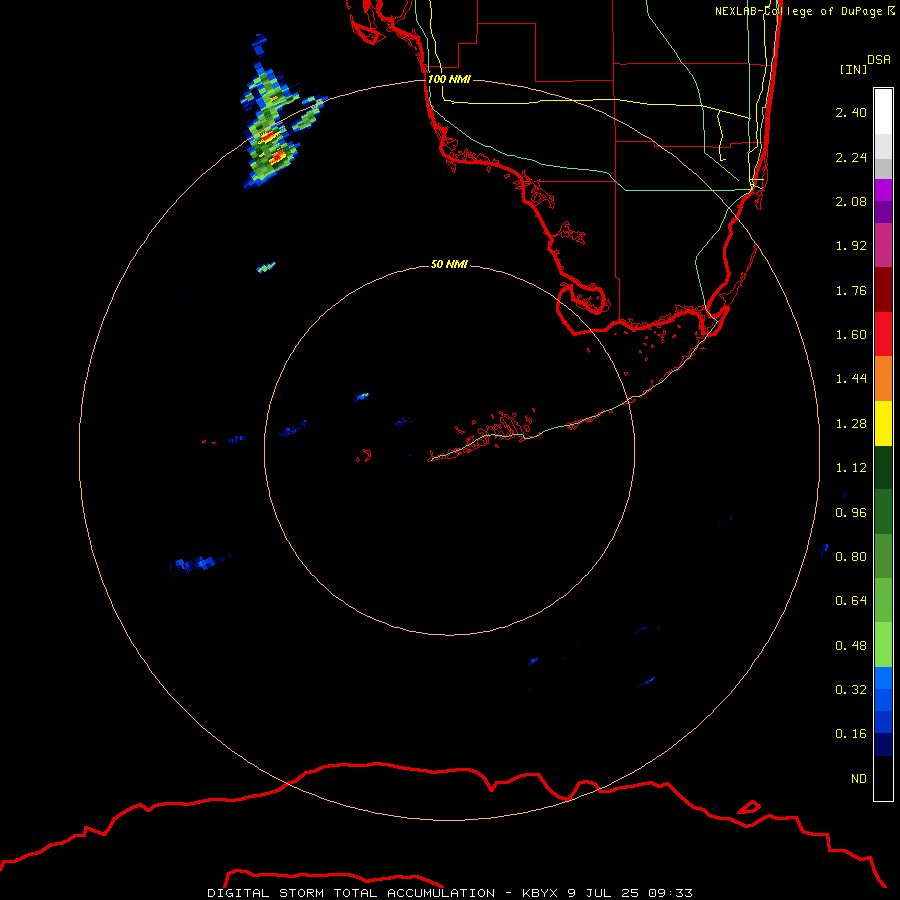
Task: Click the 100 NMI range ring label
Action: tap(449, 79)
